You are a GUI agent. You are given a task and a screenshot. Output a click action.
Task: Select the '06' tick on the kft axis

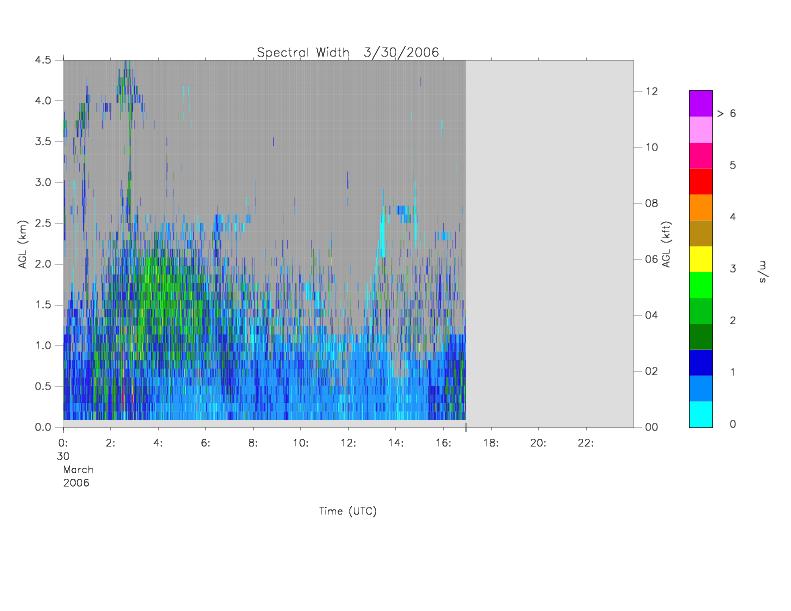point(652,259)
